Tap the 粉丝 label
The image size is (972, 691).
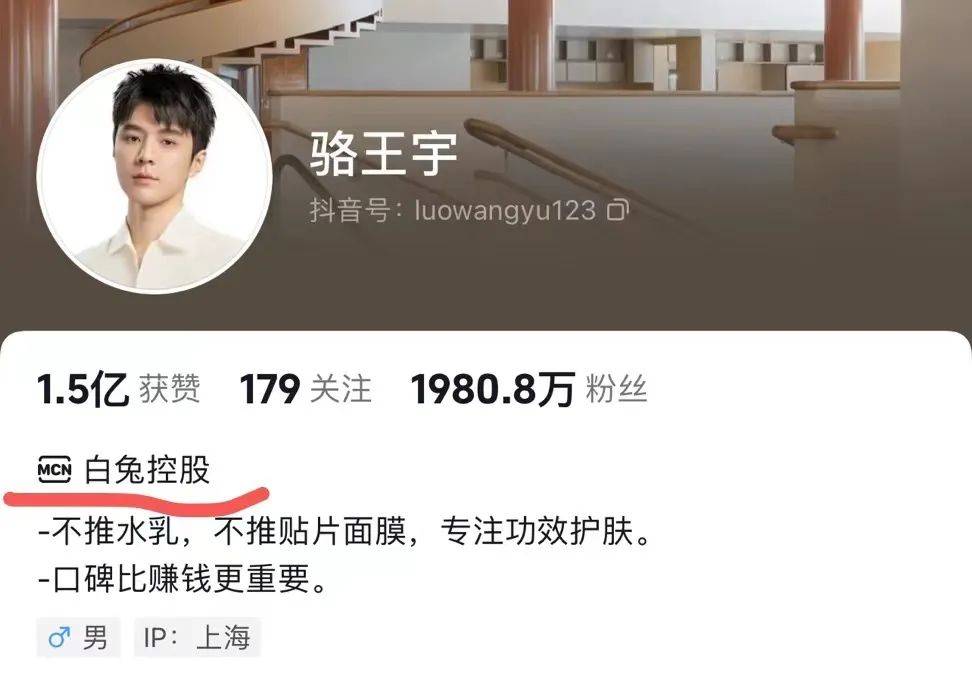coord(616,390)
